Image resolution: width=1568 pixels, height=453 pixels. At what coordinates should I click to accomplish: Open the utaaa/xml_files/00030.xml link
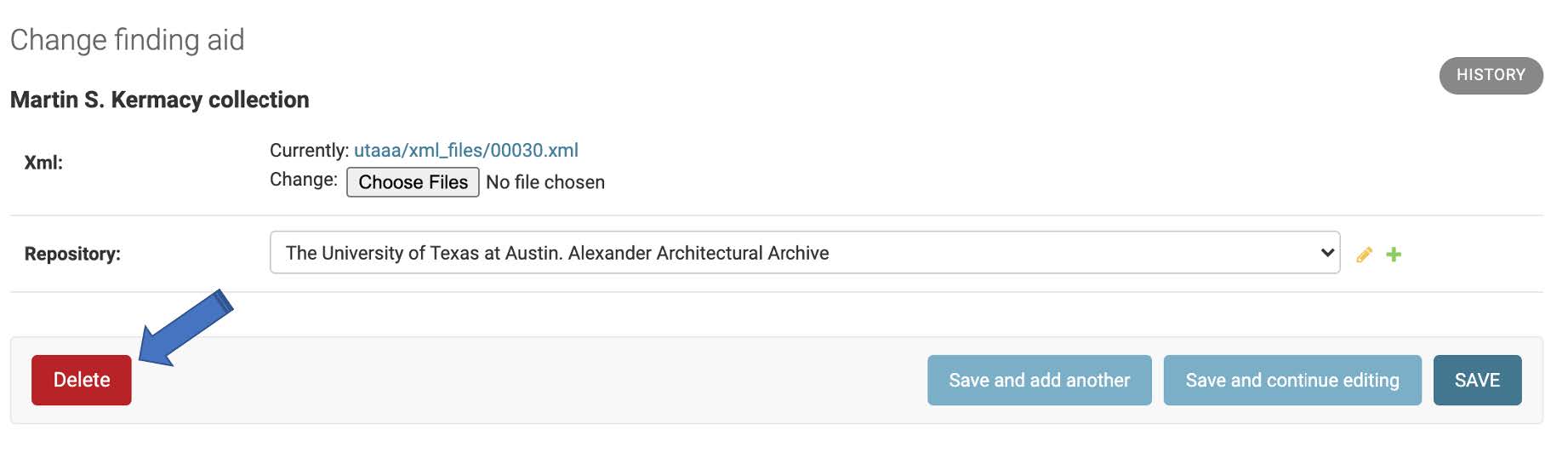click(x=465, y=151)
